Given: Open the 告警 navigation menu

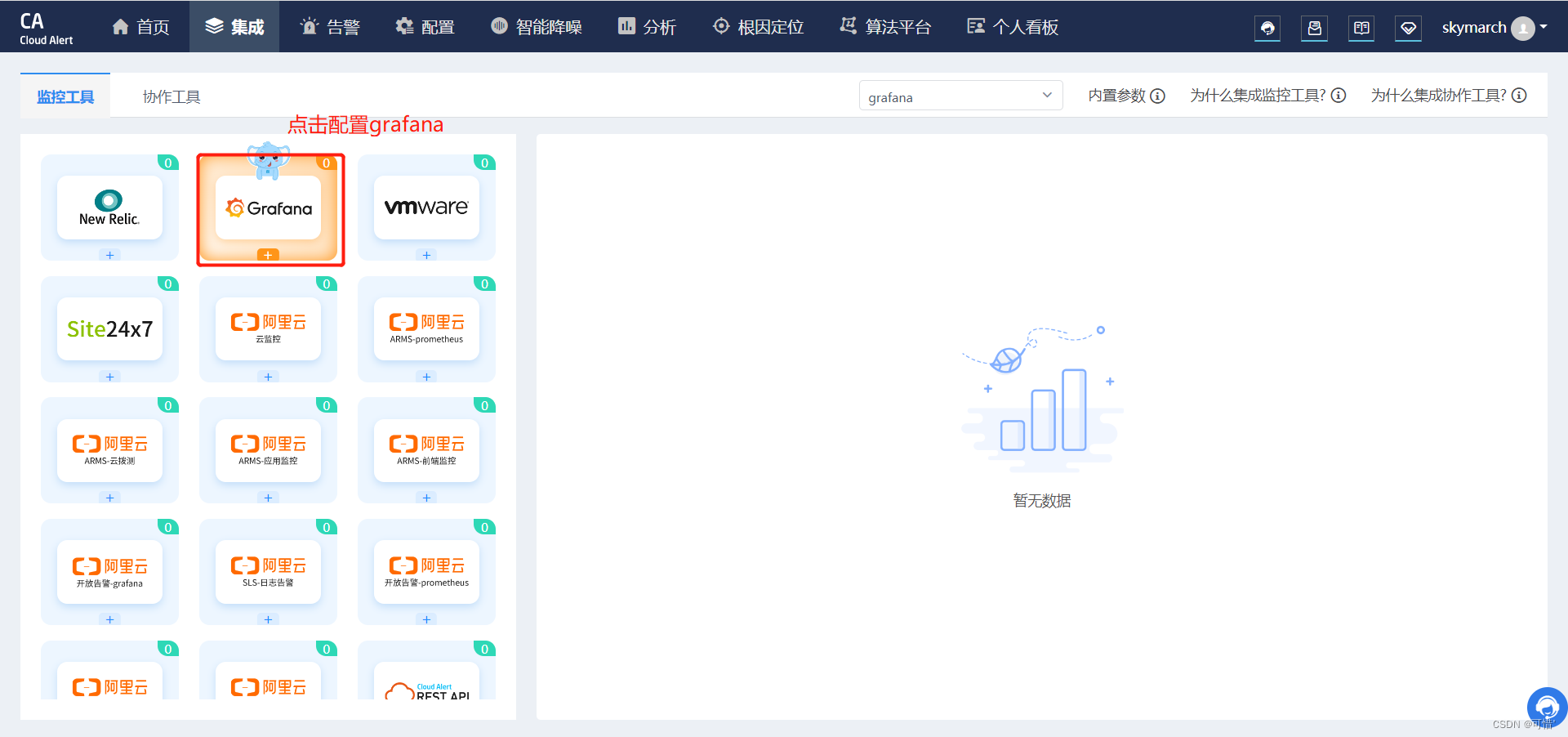Looking at the screenshot, I should pyautogui.click(x=330, y=27).
